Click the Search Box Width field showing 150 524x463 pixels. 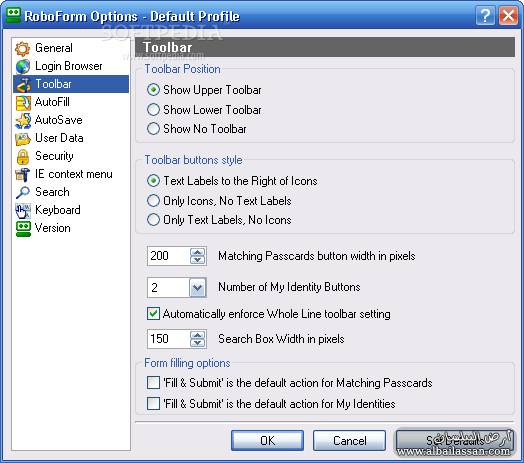168,339
